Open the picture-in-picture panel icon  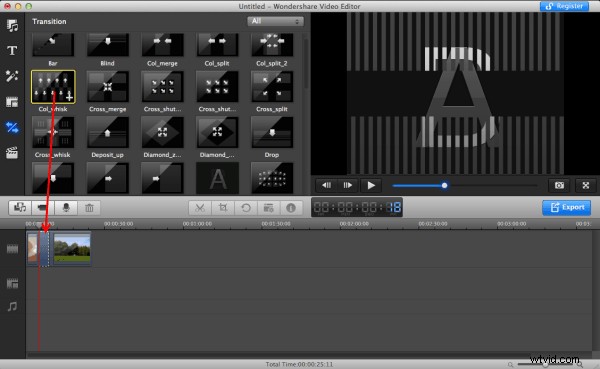click(12, 102)
